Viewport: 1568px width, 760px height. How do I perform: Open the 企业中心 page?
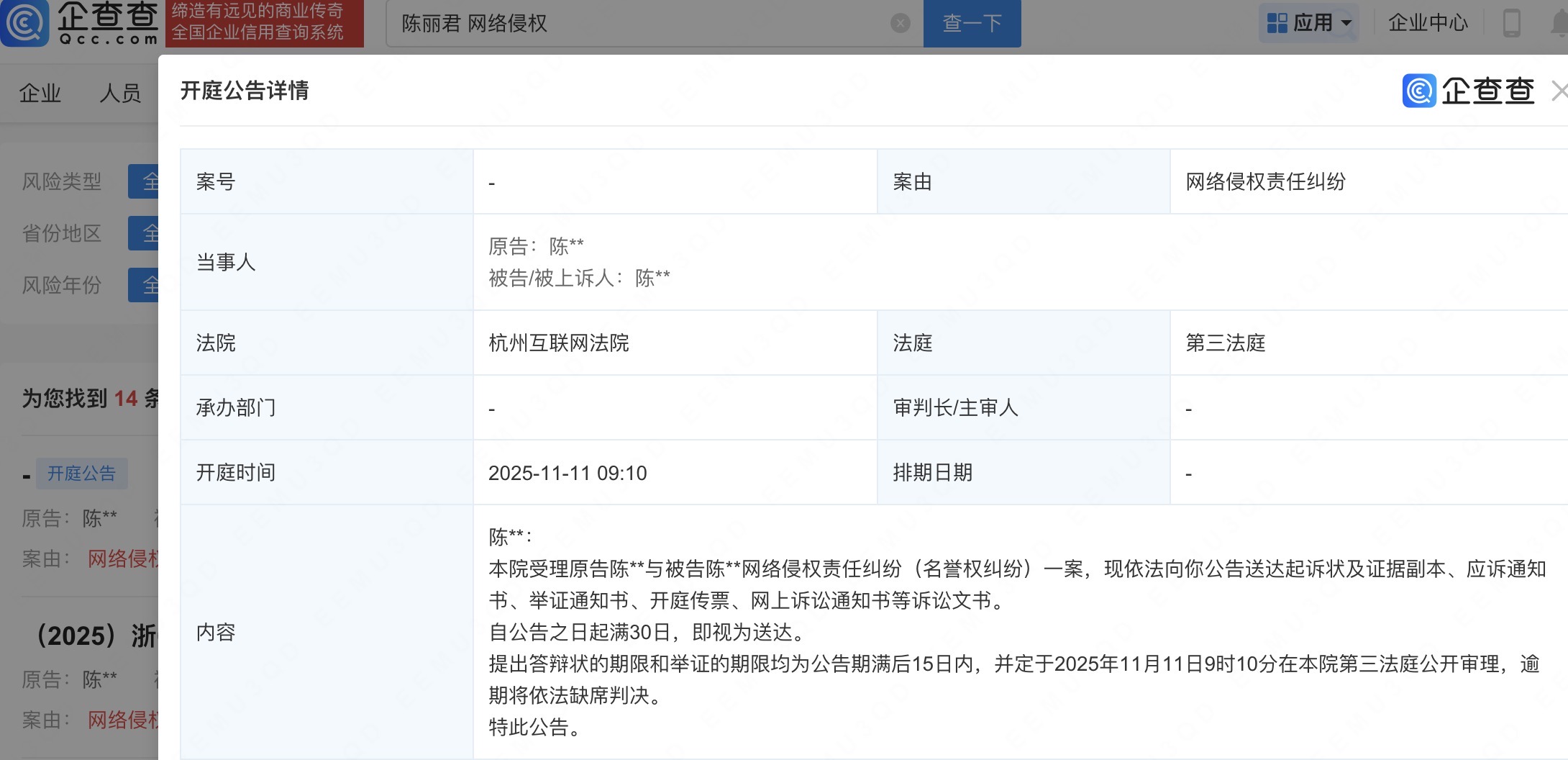click(1428, 22)
